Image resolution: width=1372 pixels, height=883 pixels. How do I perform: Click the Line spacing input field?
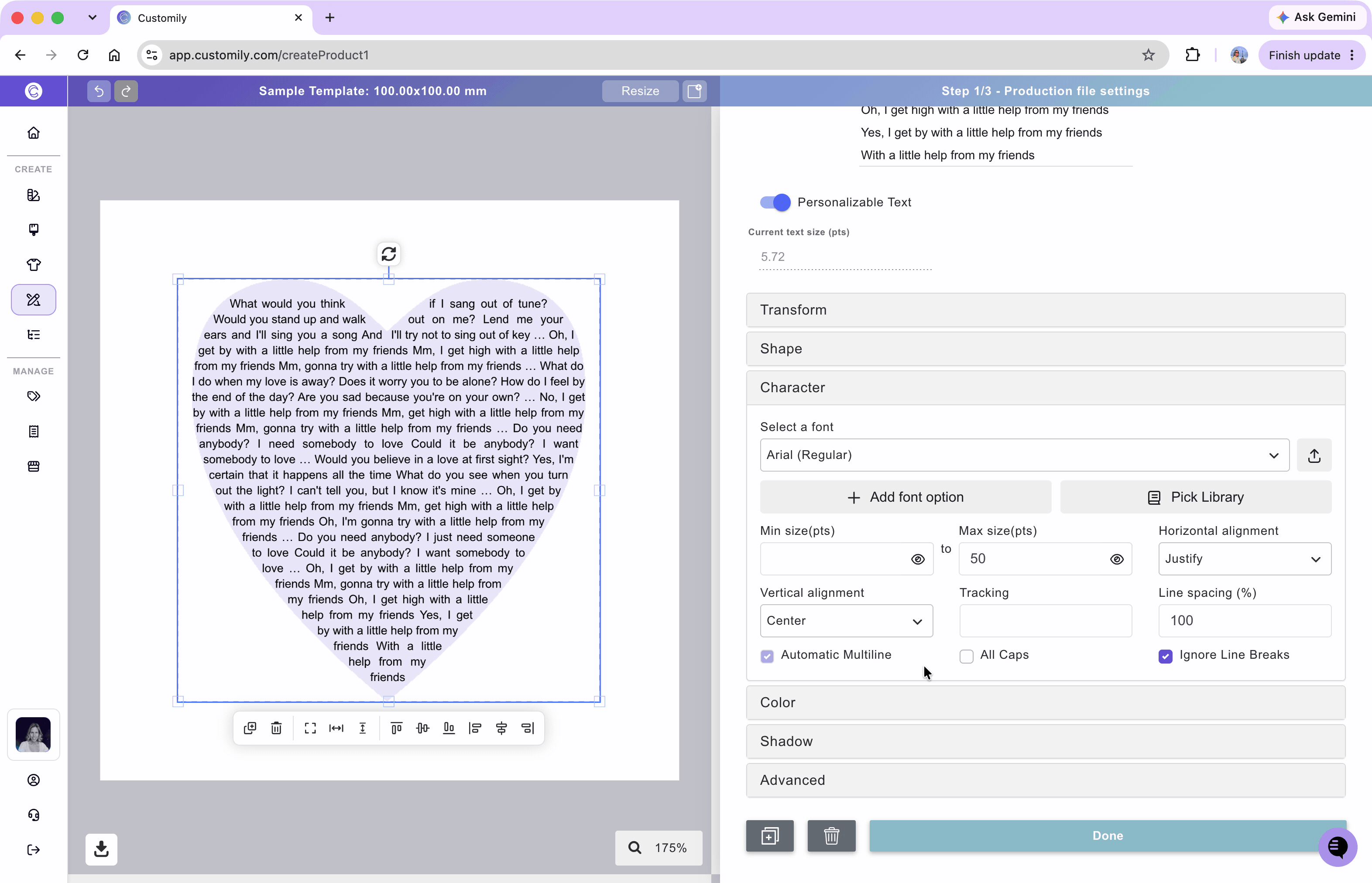[x=1245, y=621]
